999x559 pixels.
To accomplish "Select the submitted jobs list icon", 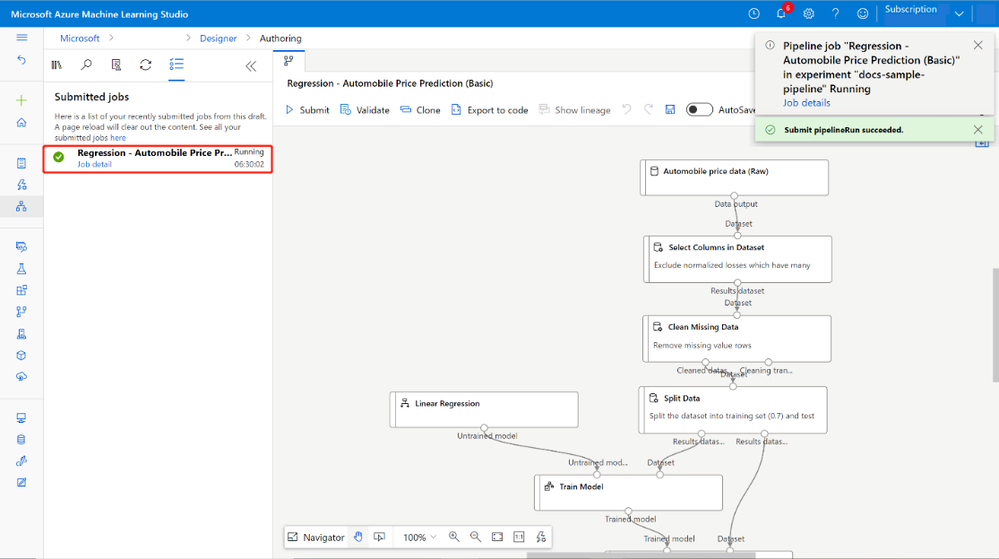I will pyautogui.click(x=176, y=65).
